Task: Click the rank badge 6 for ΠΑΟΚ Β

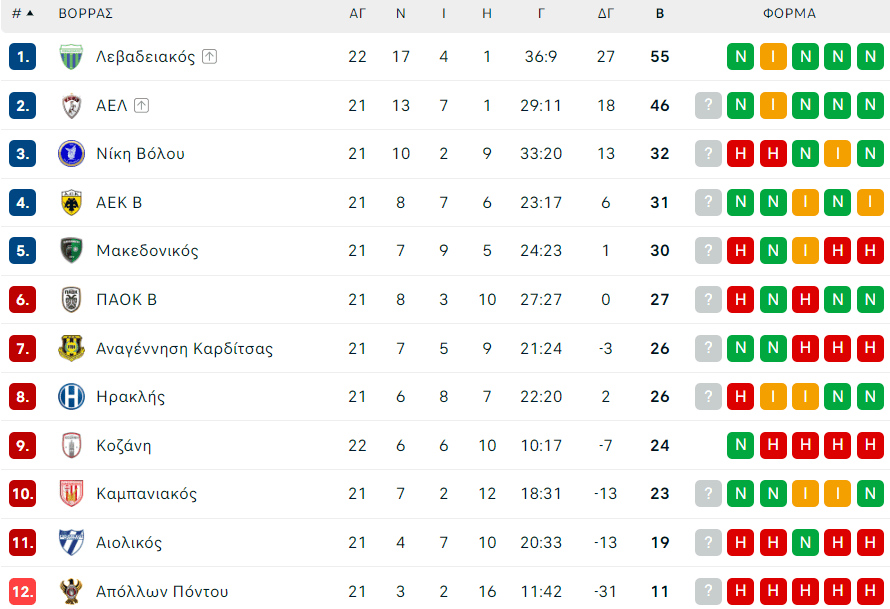Action: (x=22, y=300)
